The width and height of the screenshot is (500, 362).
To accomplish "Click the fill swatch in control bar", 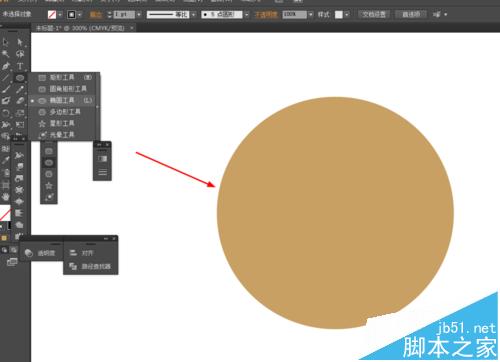I will pos(52,14).
